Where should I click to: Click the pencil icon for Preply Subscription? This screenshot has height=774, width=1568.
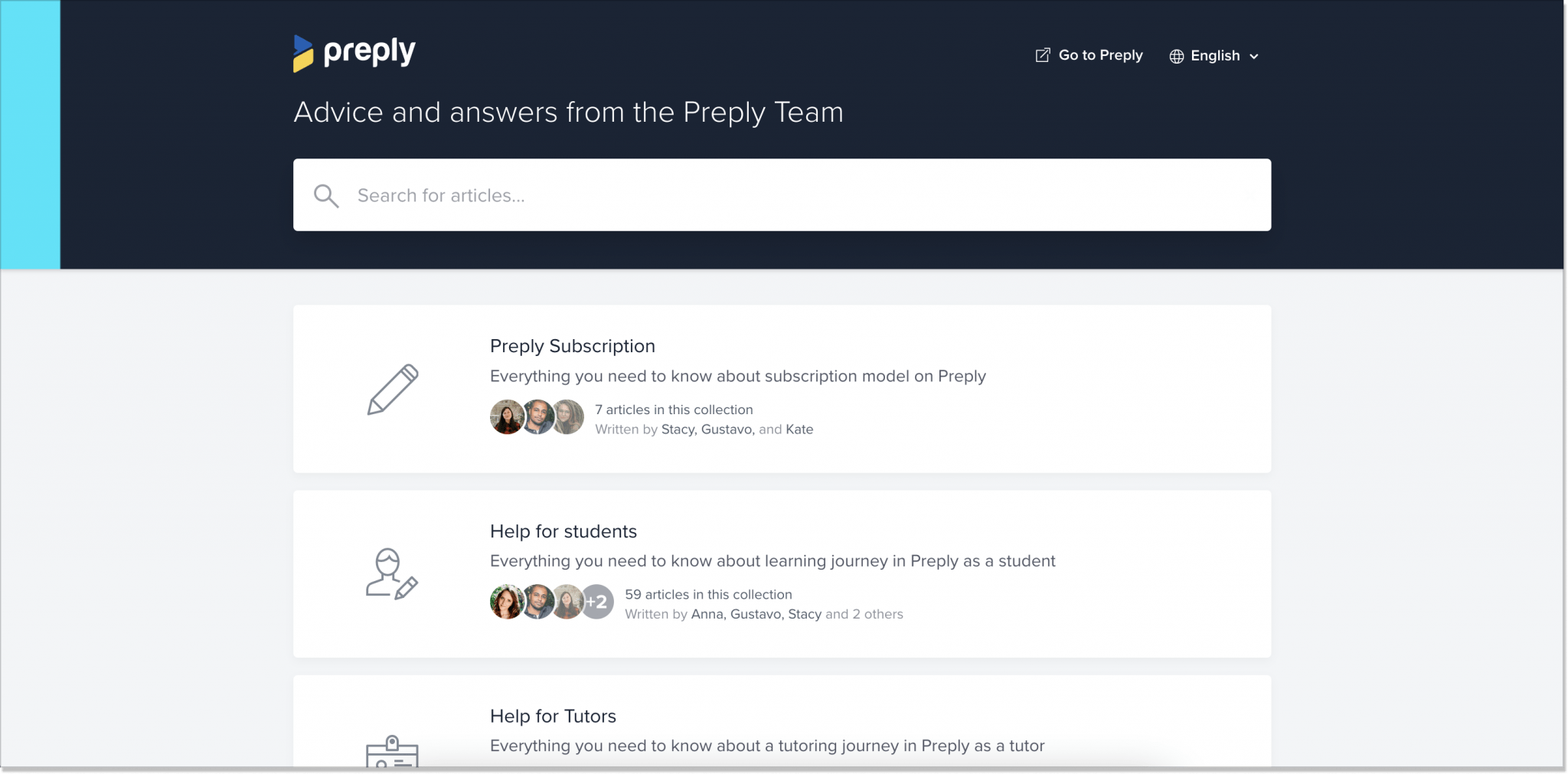click(x=393, y=389)
